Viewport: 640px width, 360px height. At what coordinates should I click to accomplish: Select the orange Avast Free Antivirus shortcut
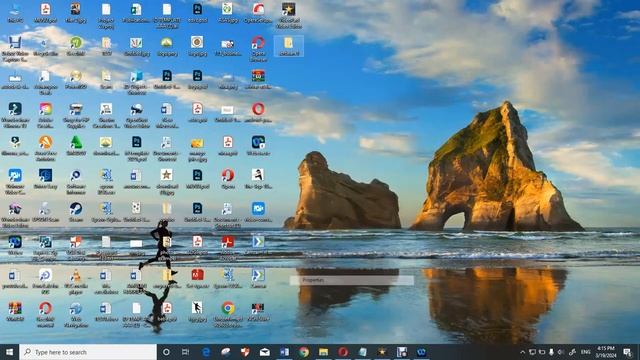coord(45,147)
